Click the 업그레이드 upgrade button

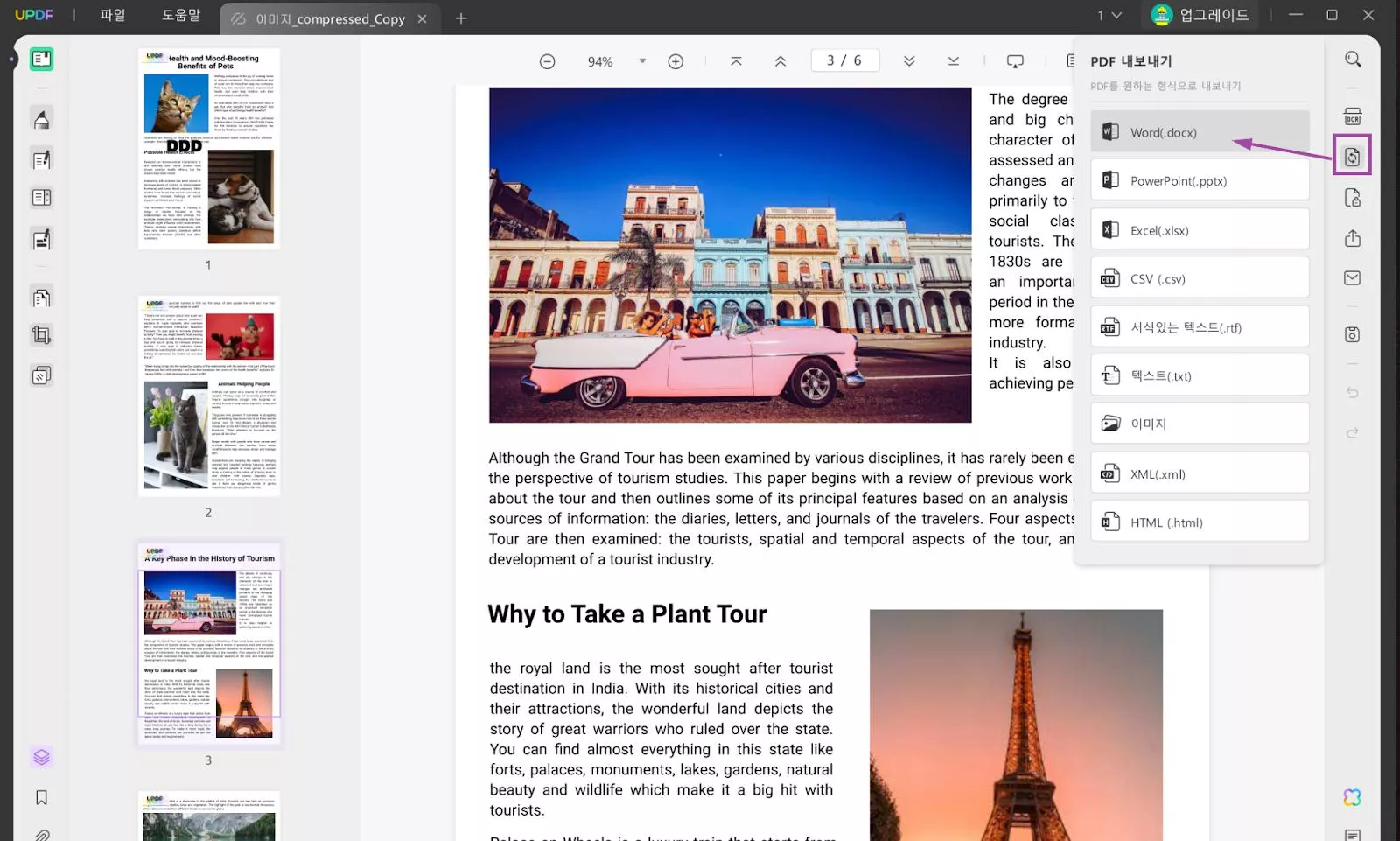(x=1201, y=15)
